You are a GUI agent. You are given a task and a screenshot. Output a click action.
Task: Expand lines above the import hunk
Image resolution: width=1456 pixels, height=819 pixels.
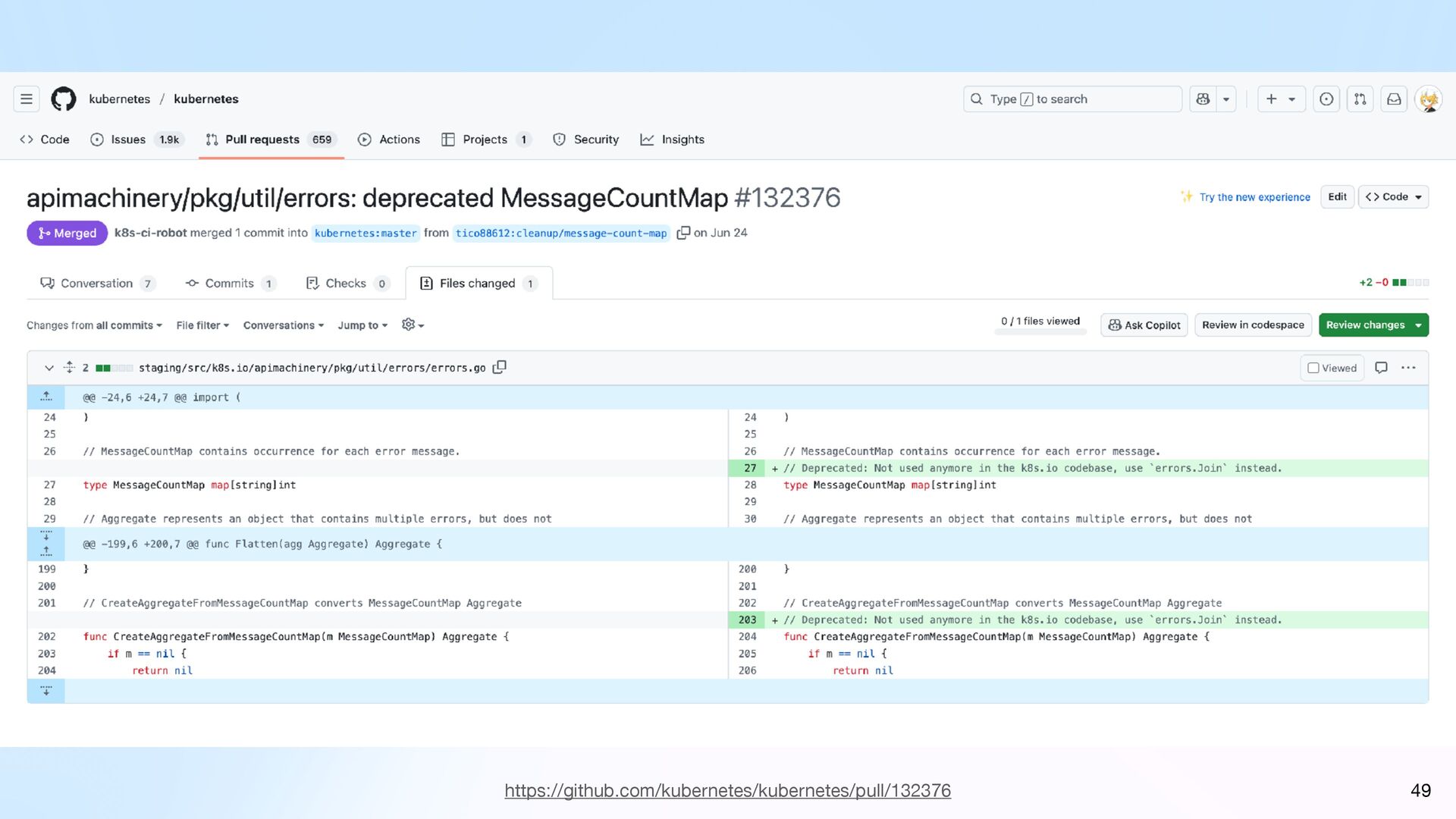(46, 397)
